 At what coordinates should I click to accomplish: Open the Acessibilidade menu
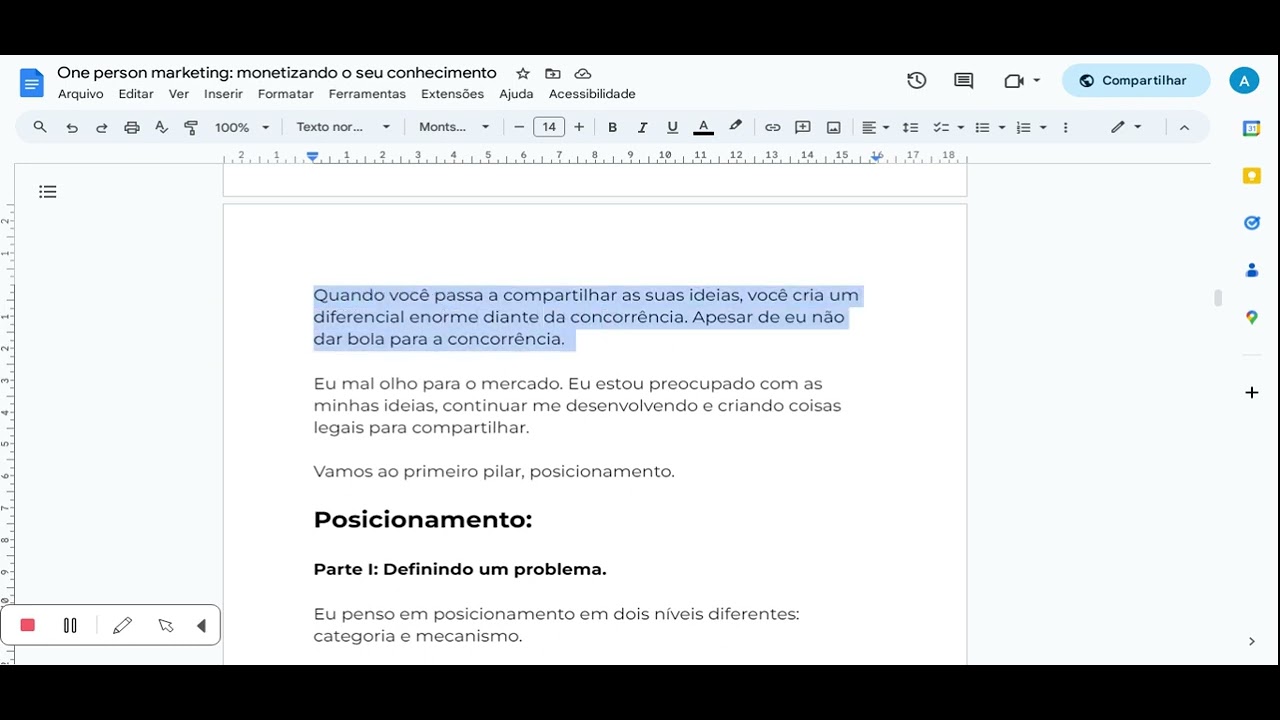[x=592, y=94]
